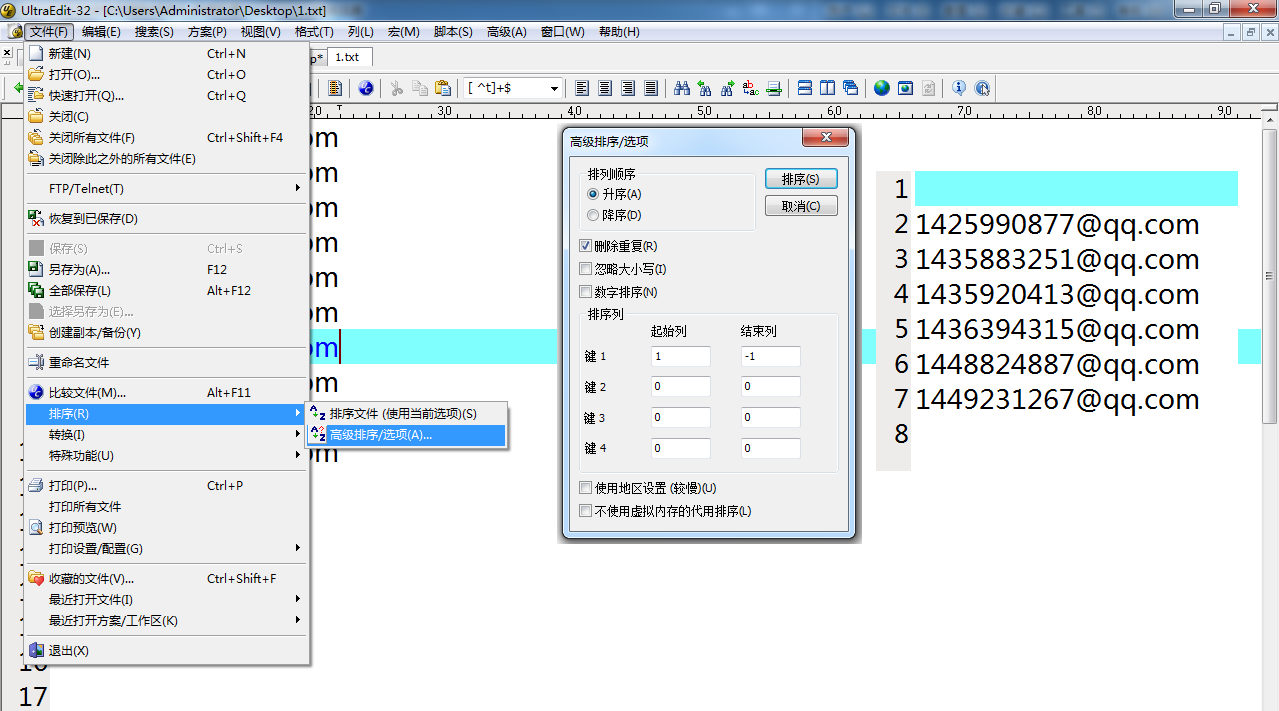Uncheck 删除重复 checkbox
The width and height of the screenshot is (1279, 711).
[x=586, y=246]
